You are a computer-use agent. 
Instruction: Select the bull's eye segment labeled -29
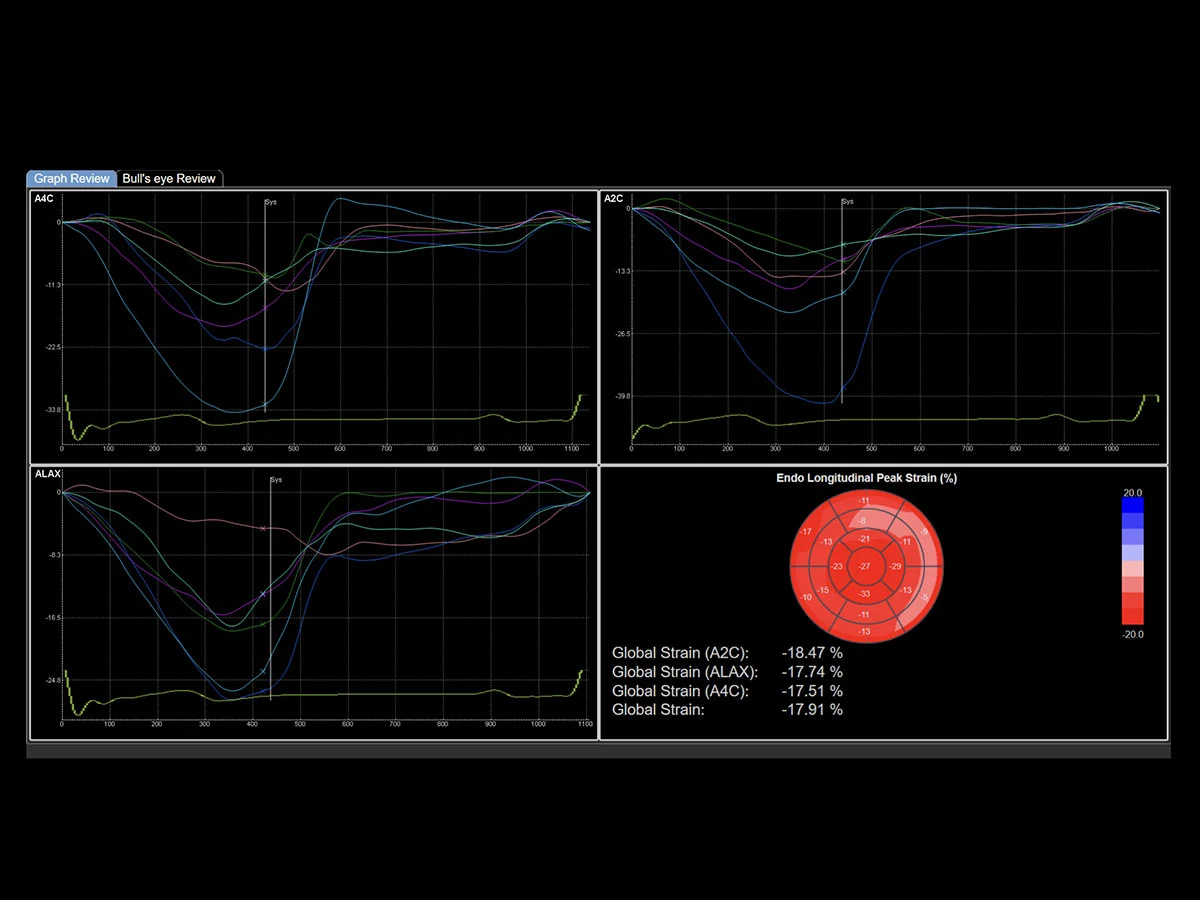(895, 567)
